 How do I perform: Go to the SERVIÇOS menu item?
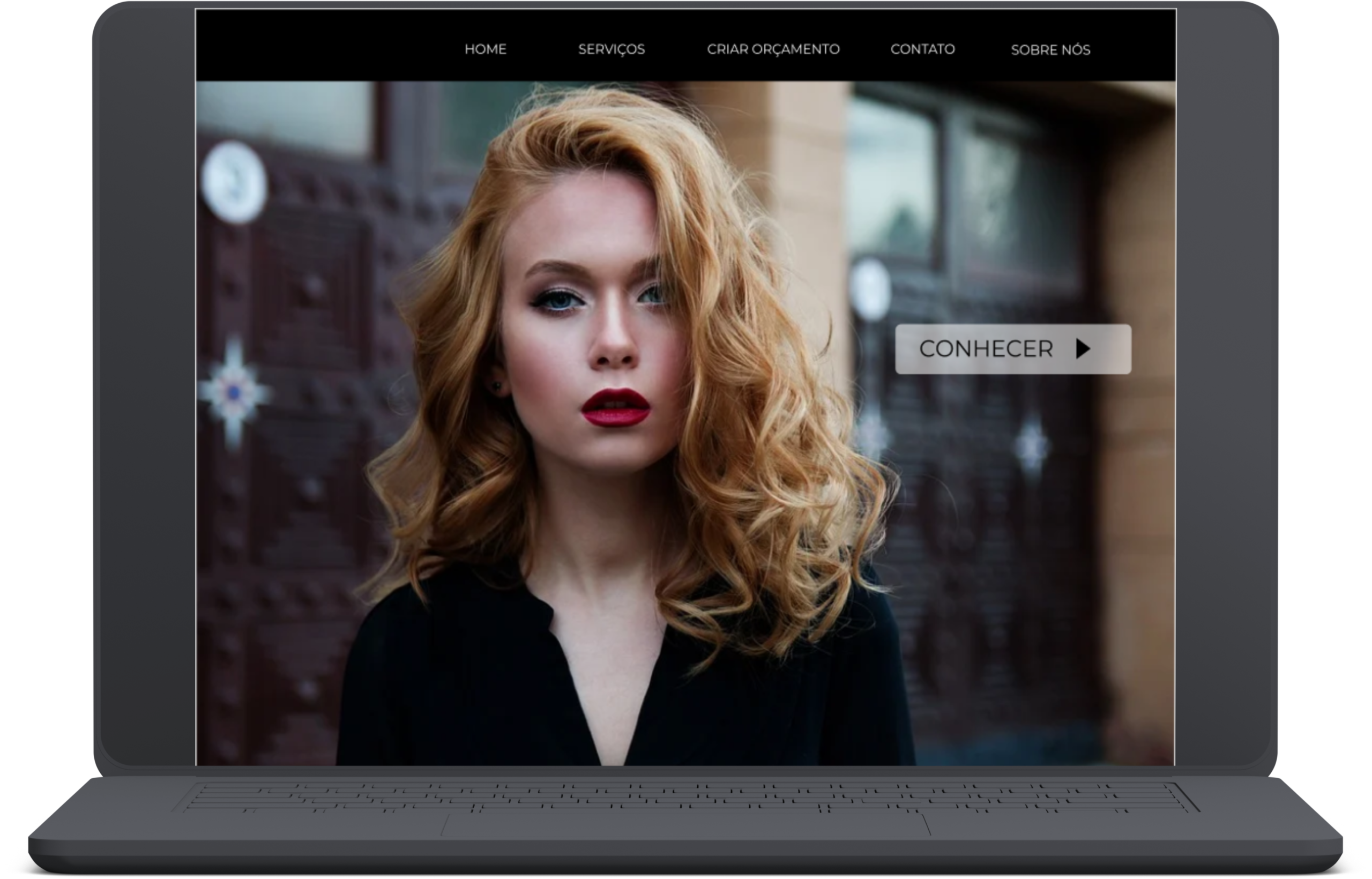point(611,49)
